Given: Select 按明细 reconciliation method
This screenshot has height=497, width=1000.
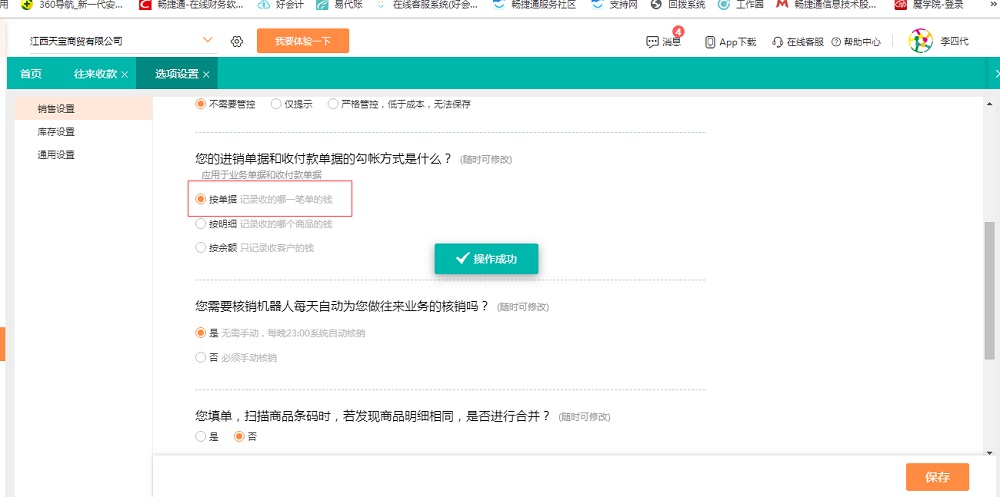Looking at the screenshot, I should point(200,224).
